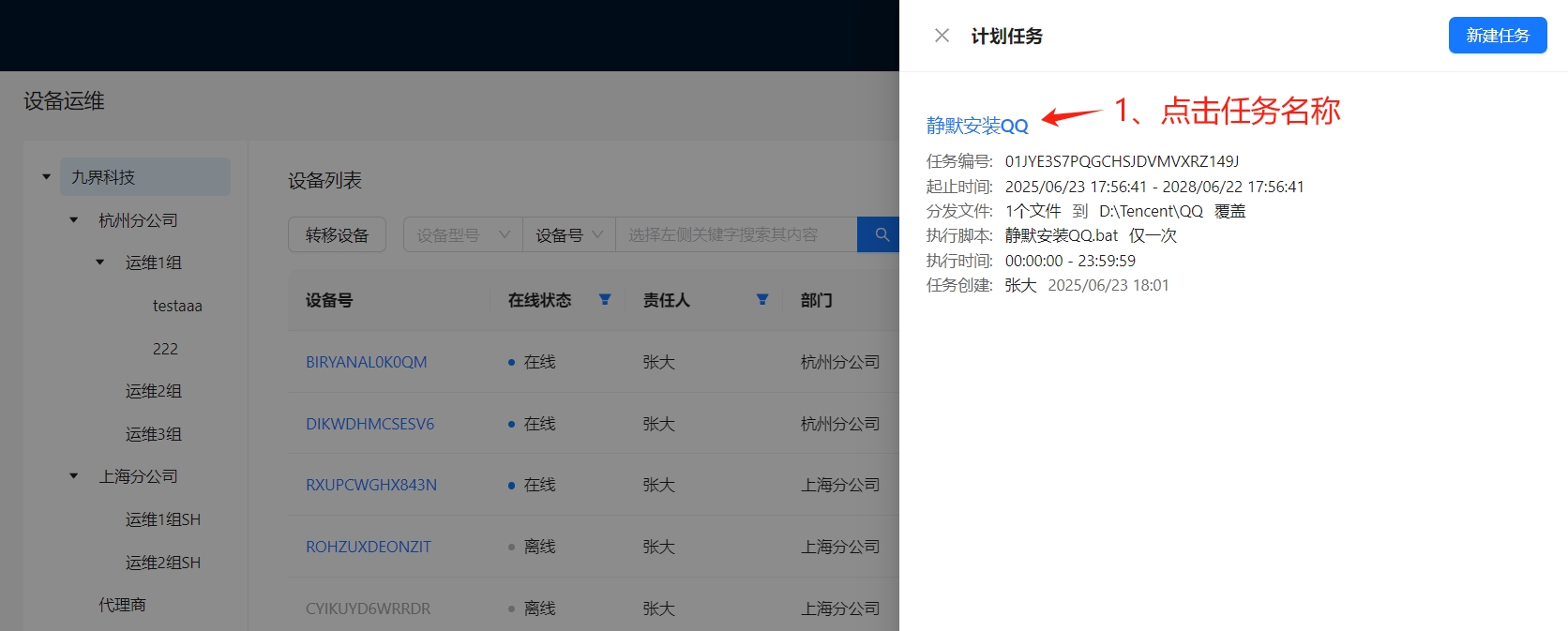This screenshot has height=631, width=1568.
Task: Select 运维3组 tree item
Action: (154, 434)
